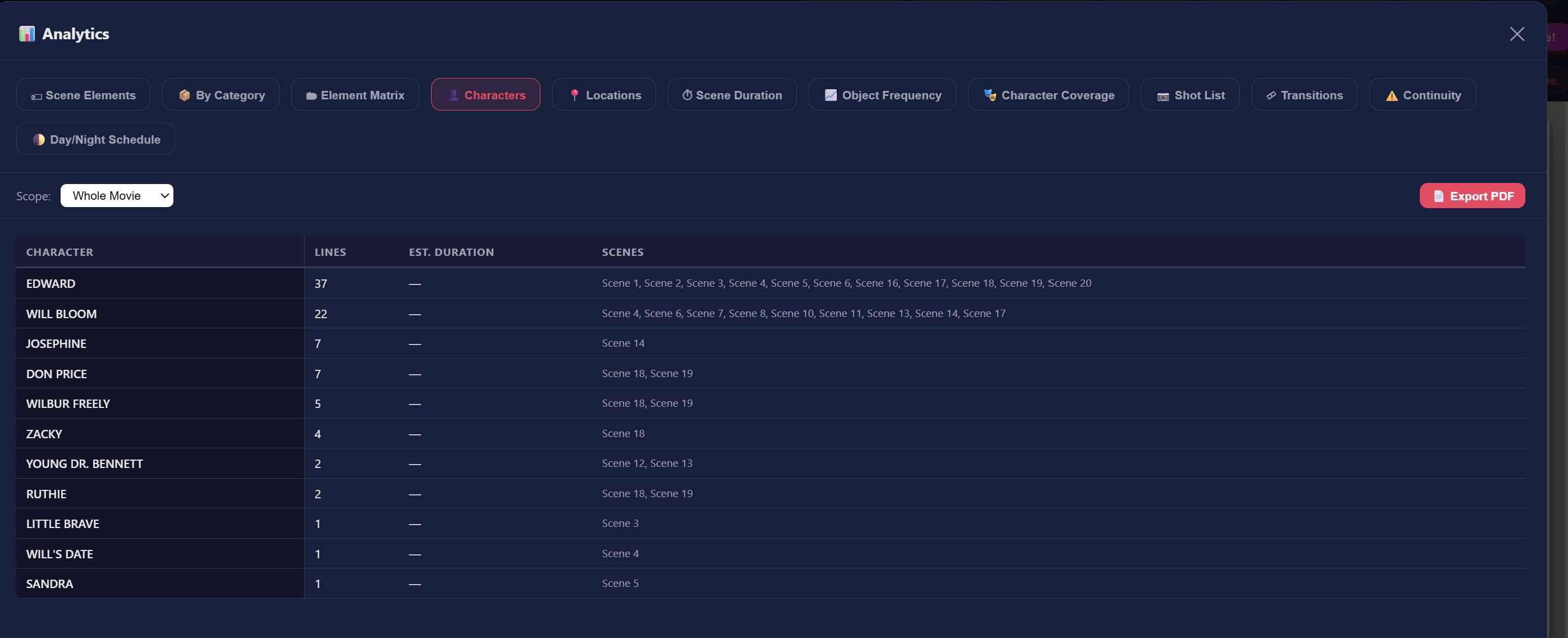Click the CHARACTER column header
The image size is (1568, 638).
59,252
